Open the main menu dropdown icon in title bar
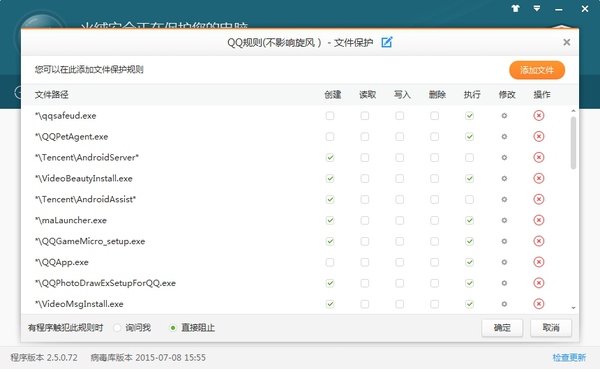The width and height of the screenshot is (600, 369). tap(537, 8)
